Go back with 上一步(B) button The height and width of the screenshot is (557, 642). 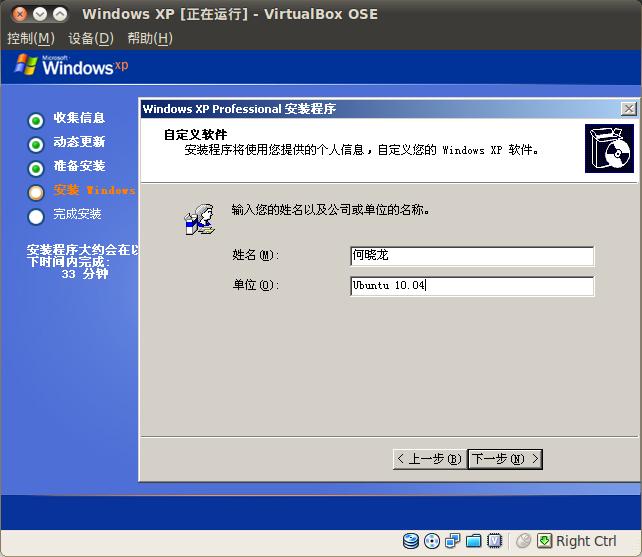click(429, 459)
